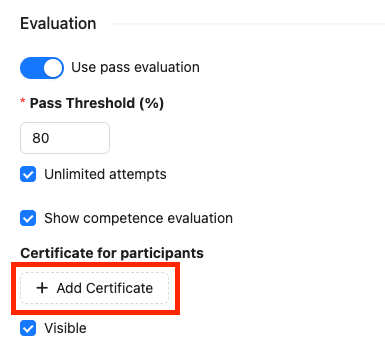Click the Visible checkmark icon
385x360 pixels.
28,328
